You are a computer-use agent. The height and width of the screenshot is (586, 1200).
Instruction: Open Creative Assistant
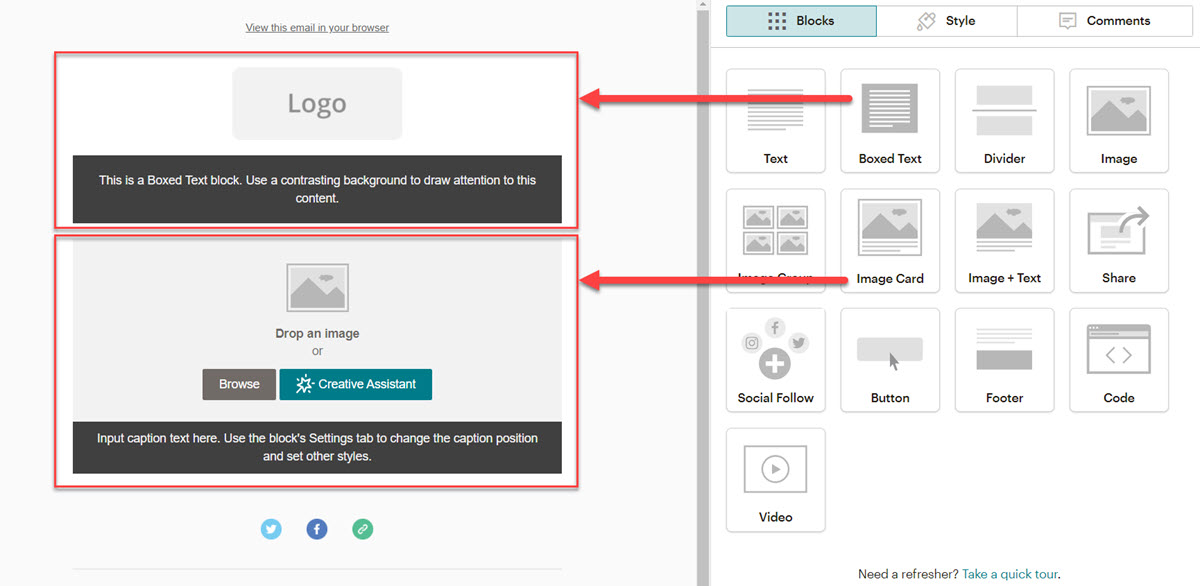click(356, 384)
